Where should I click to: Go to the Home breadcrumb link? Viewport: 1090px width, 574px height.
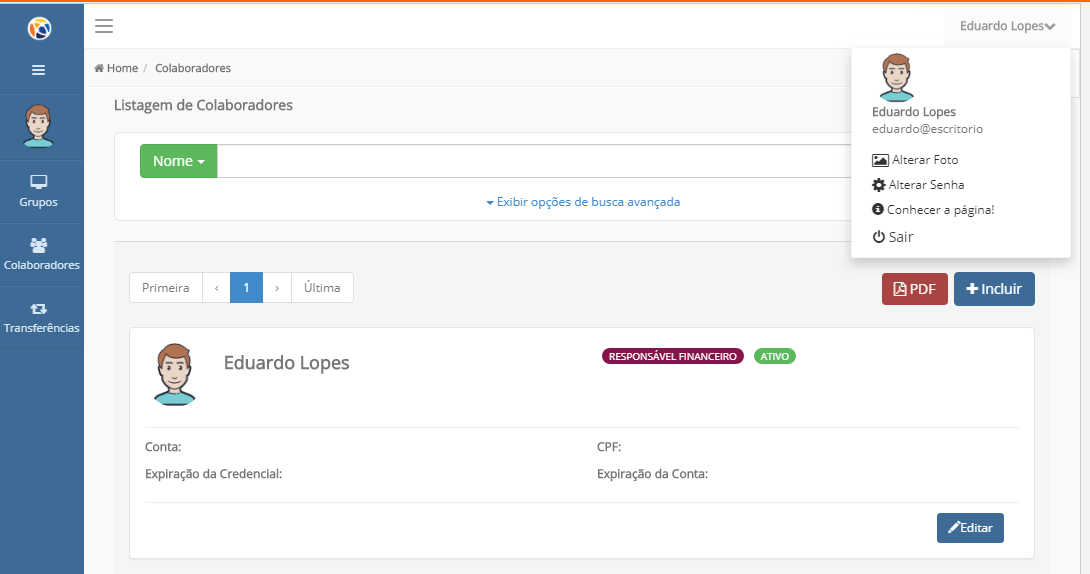pos(116,68)
